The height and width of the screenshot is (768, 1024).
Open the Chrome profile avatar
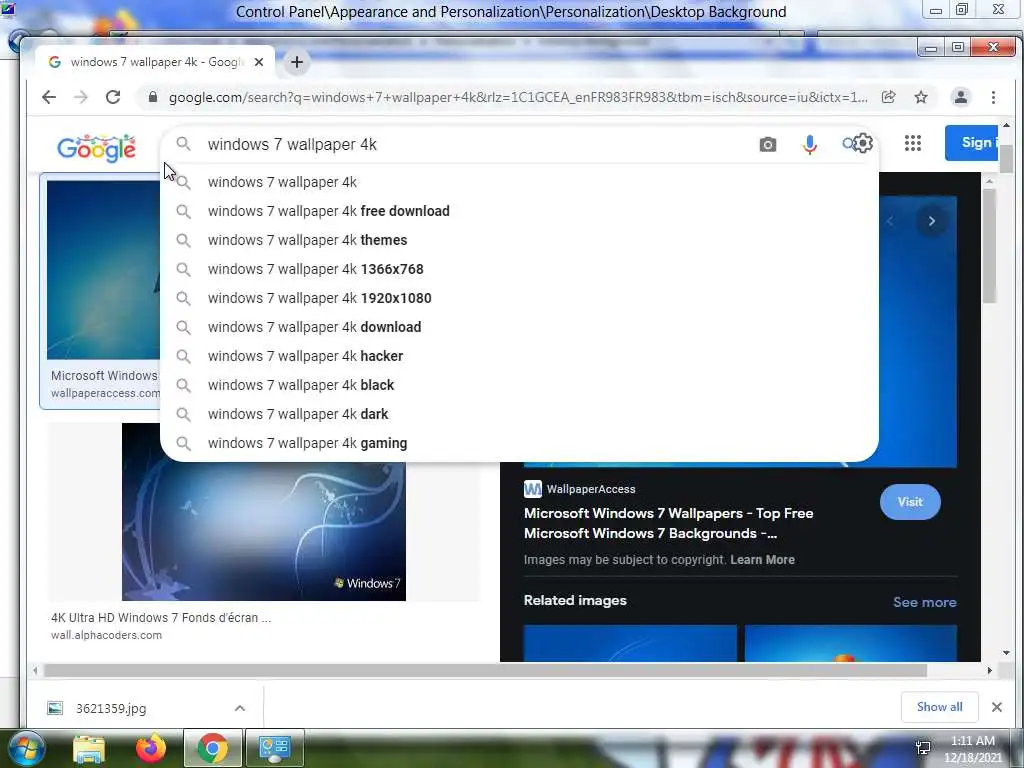tap(961, 97)
